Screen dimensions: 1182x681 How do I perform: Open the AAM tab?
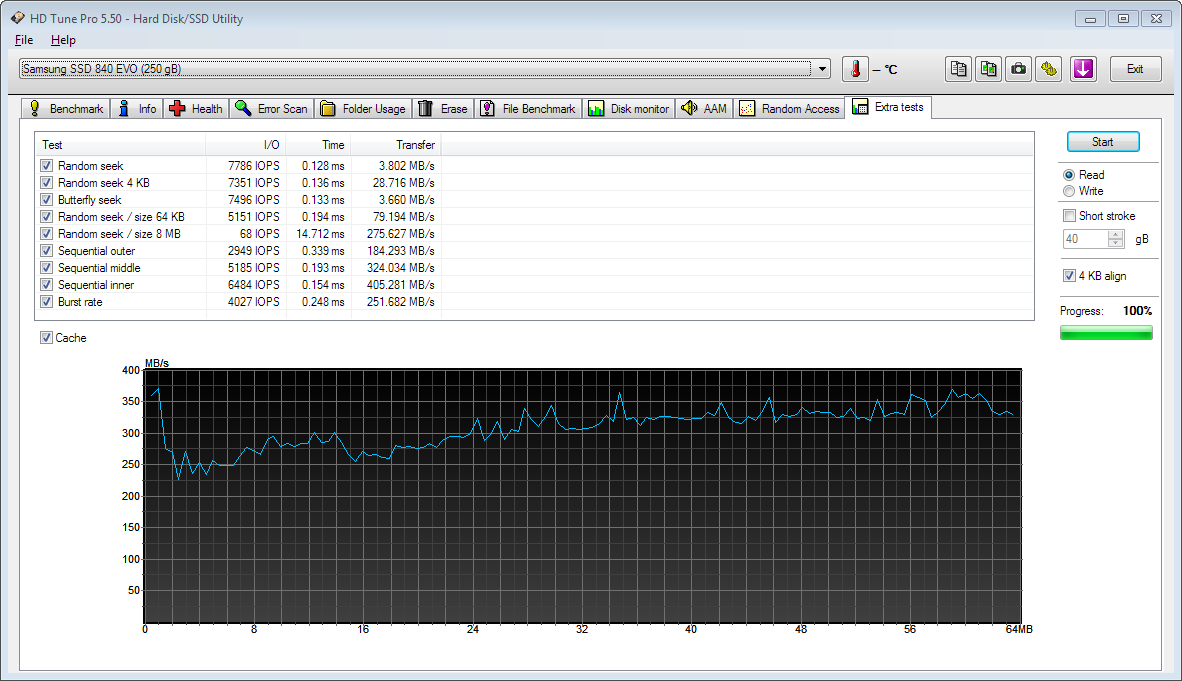pos(704,109)
